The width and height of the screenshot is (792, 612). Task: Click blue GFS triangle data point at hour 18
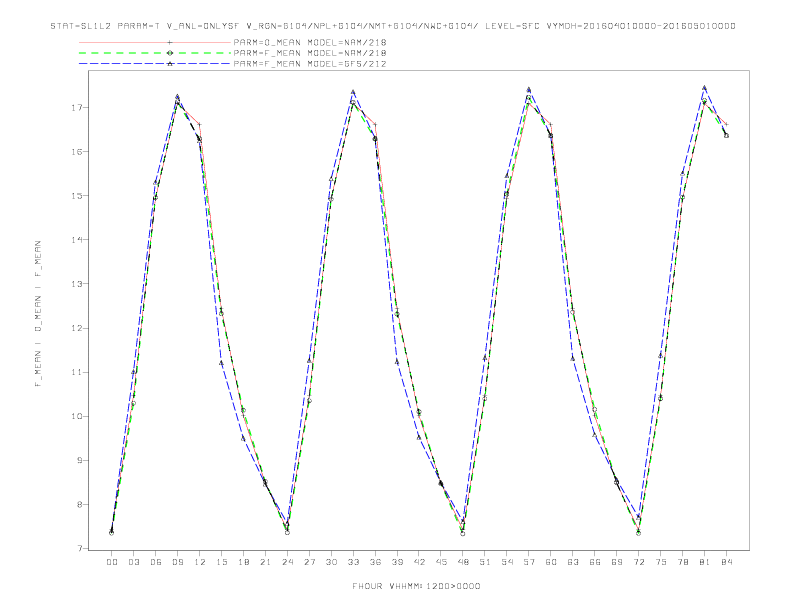[x=243, y=438]
